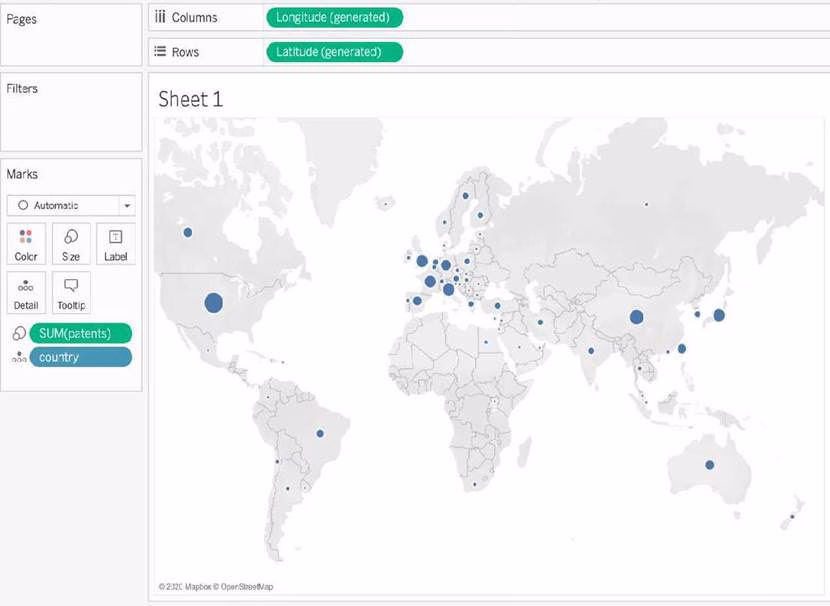Click the Australia circle on the map
Viewport: 830px width, 606px height.
pyautogui.click(x=709, y=465)
